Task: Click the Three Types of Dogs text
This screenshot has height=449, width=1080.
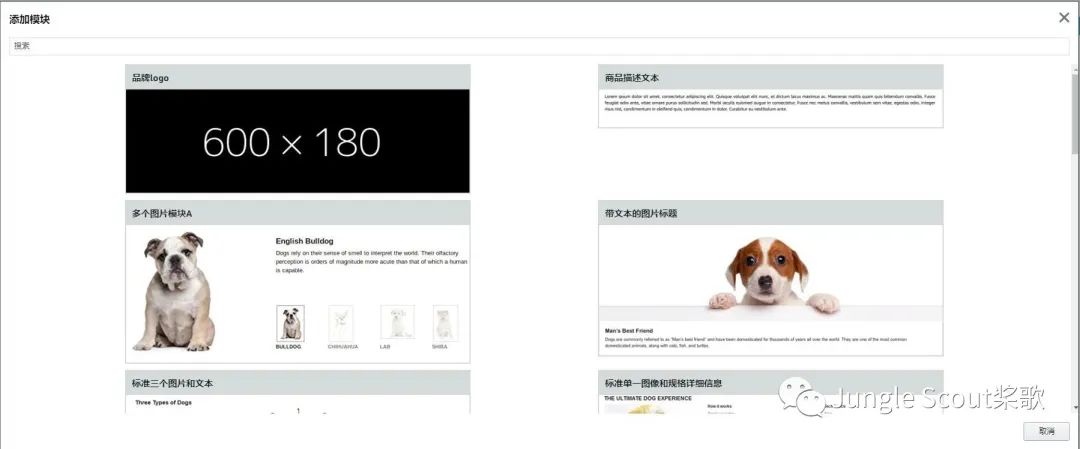Action: 163,402
